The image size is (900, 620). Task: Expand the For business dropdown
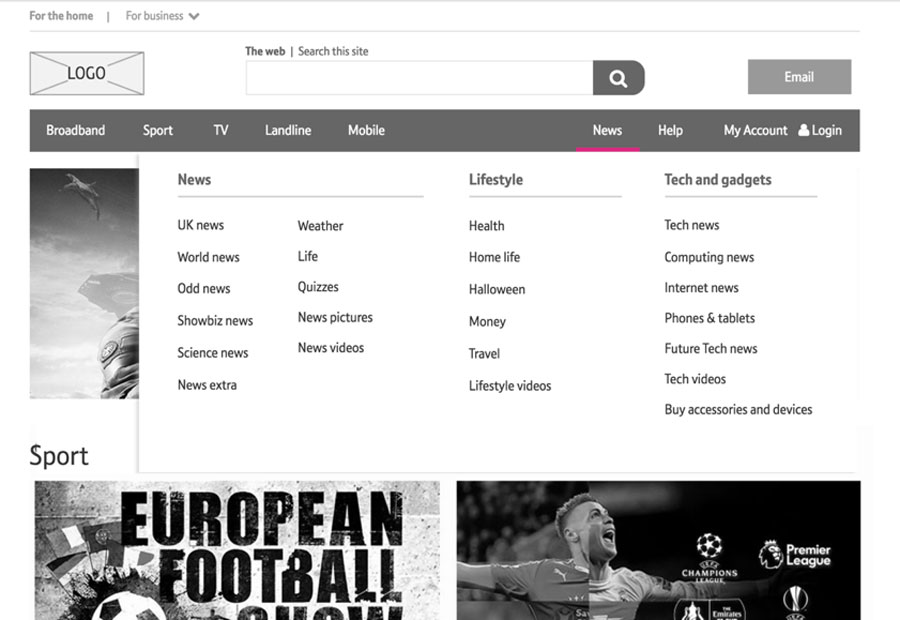click(163, 16)
